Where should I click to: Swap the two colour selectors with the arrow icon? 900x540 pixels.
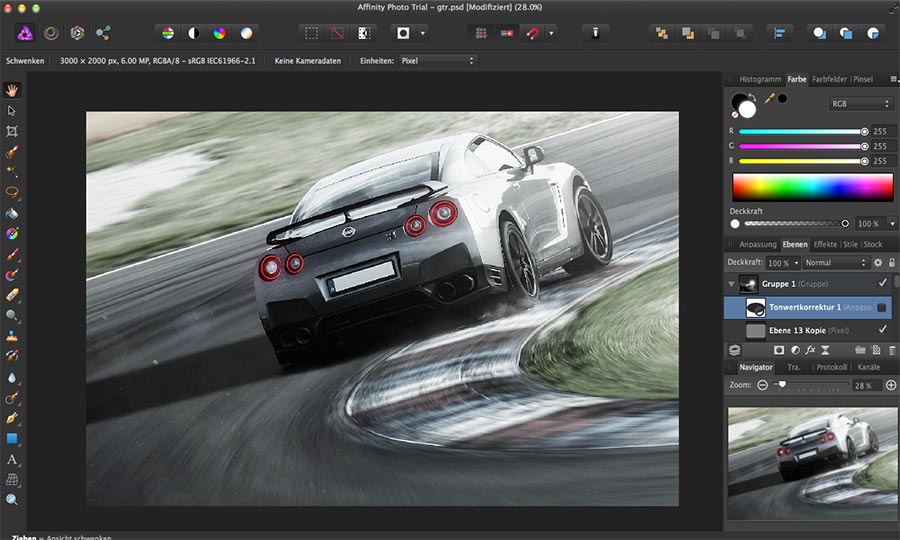point(752,97)
